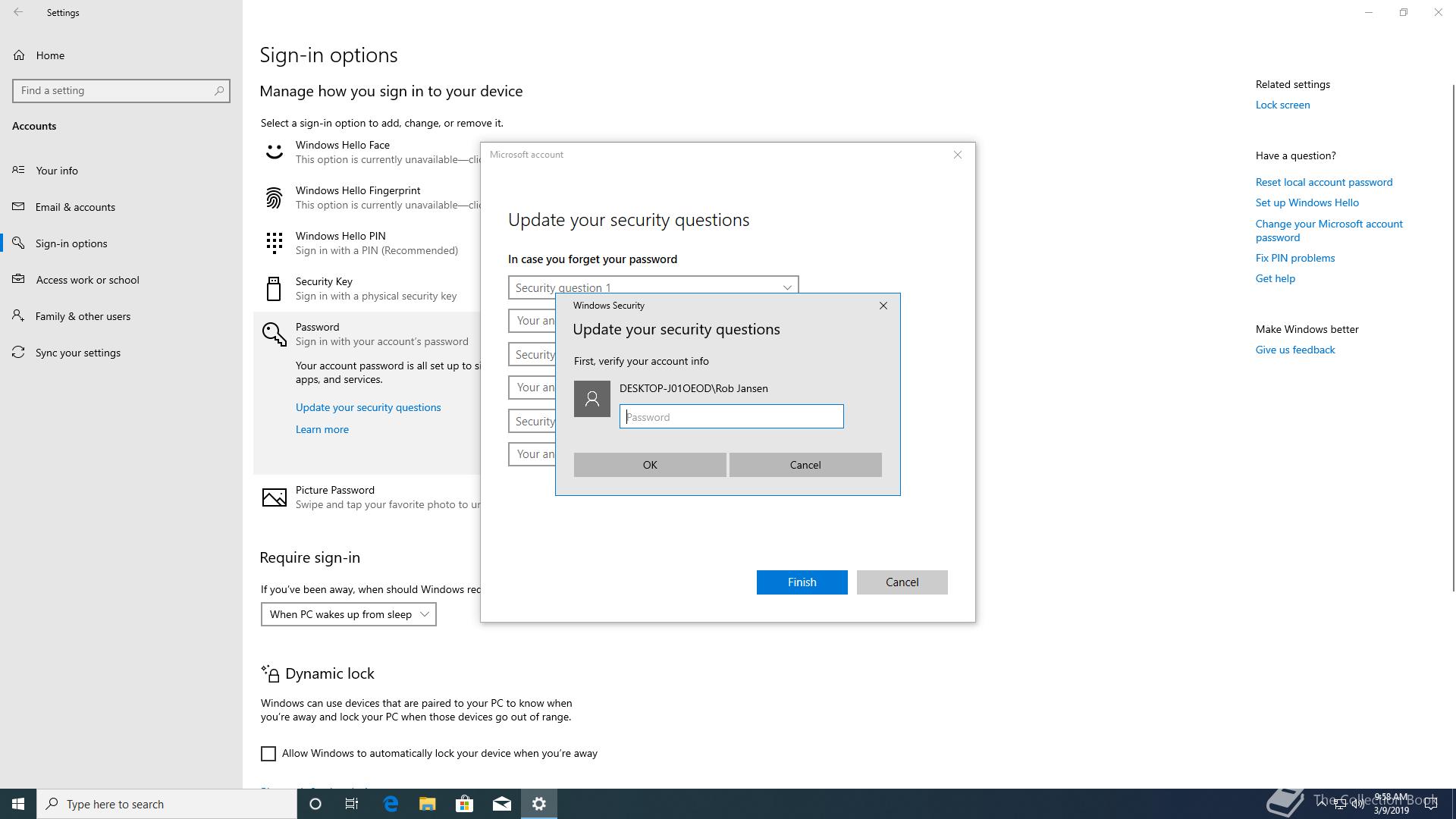Click Cancel in Microsoft account dialog

pyautogui.click(x=902, y=582)
